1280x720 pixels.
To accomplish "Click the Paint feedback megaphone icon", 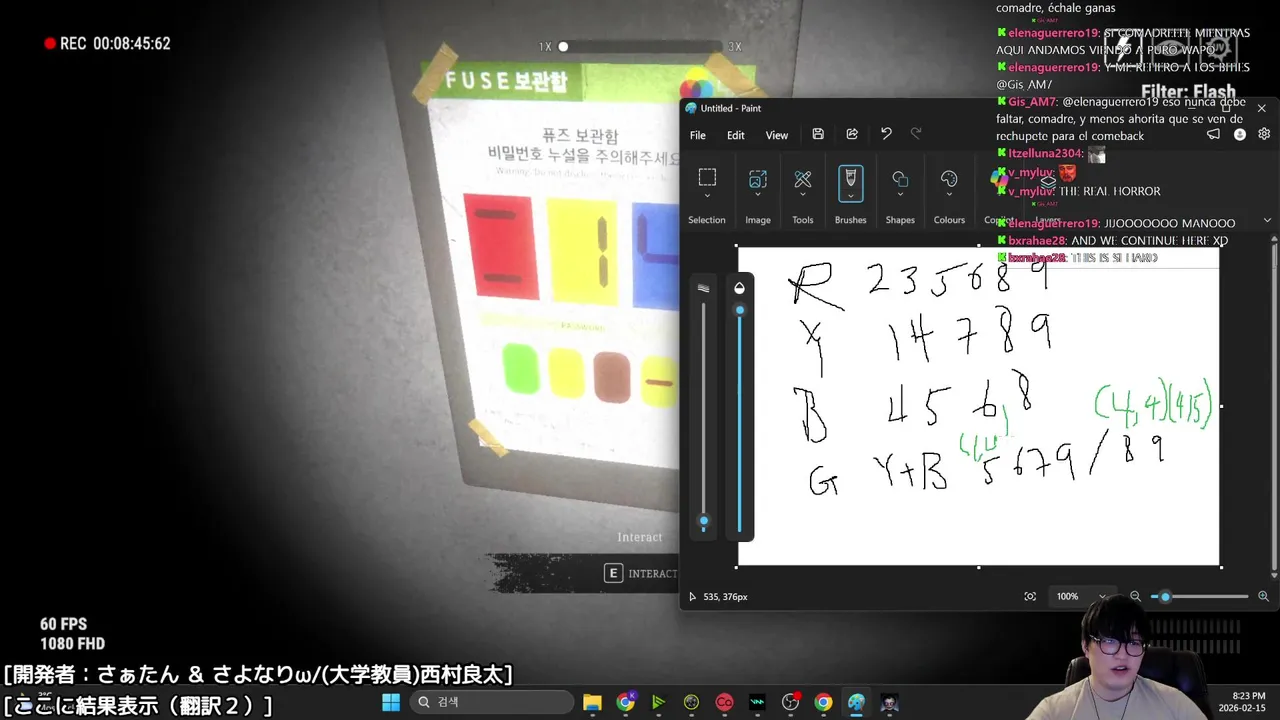I will pyautogui.click(x=1213, y=134).
